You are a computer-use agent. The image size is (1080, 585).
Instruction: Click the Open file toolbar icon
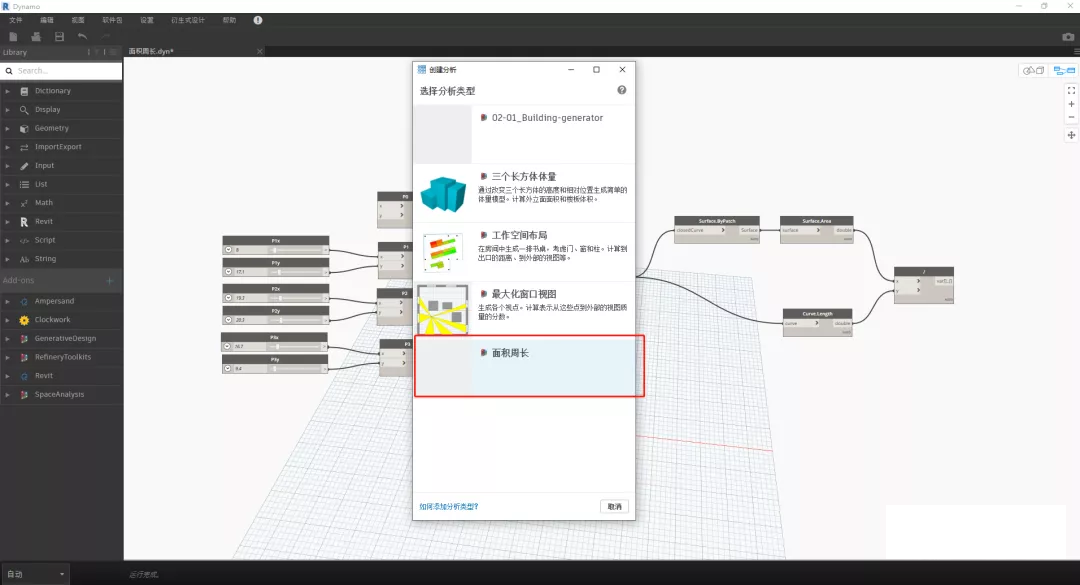pyautogui.click(x=36, y=37)
